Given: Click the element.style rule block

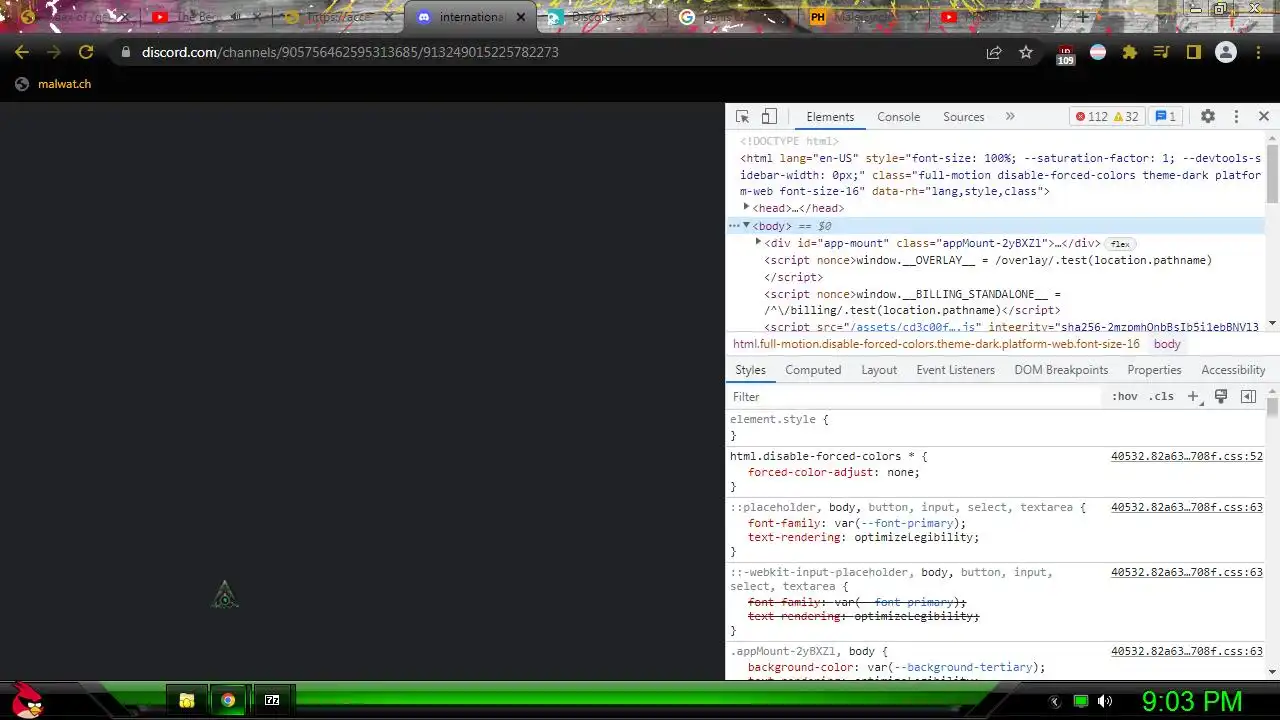Looking at the screenshot, I should coord(996,427).
